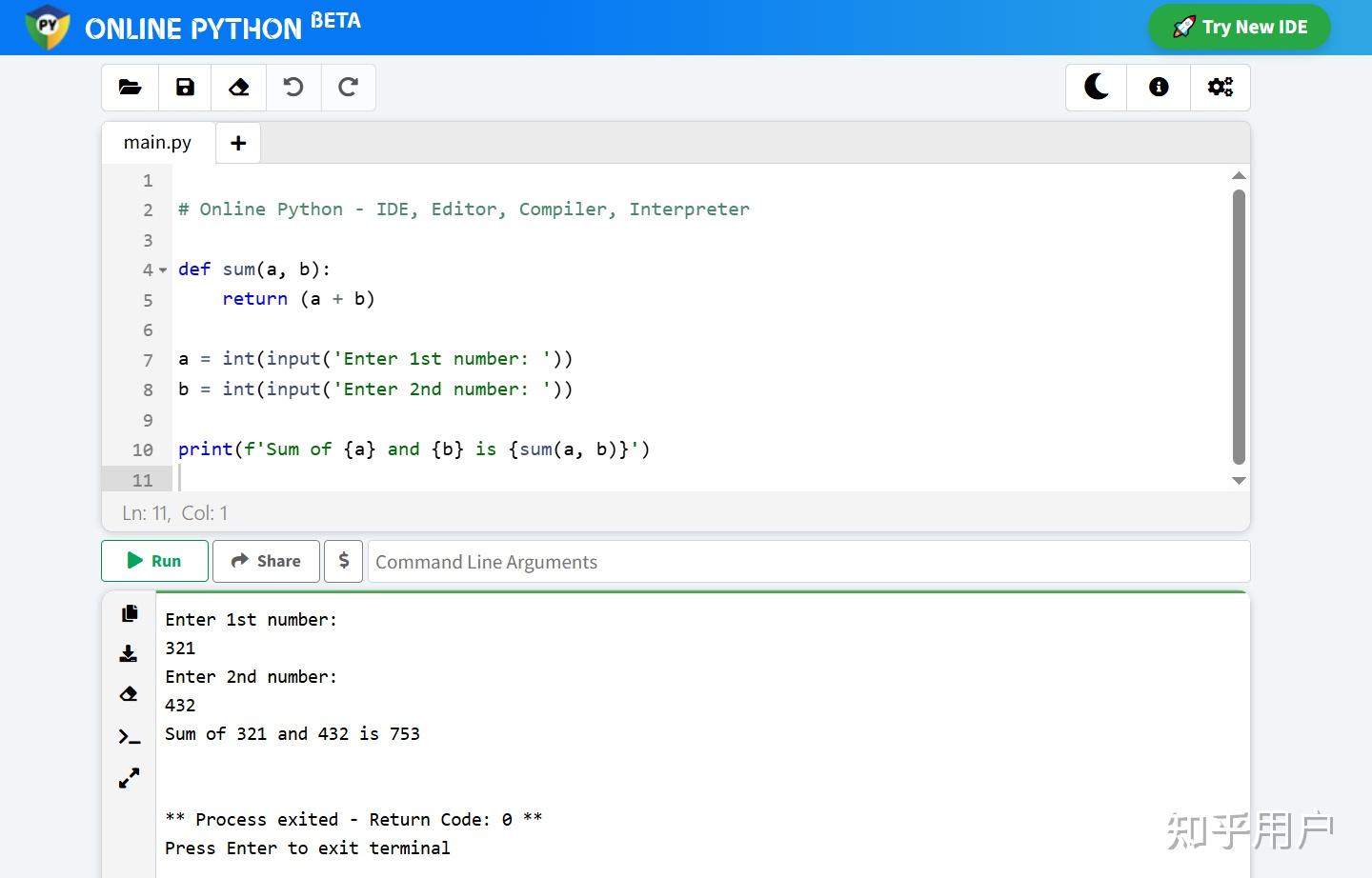1372x878 pixels.
Task: Click the Try New IDE button
Action: 1239,28
